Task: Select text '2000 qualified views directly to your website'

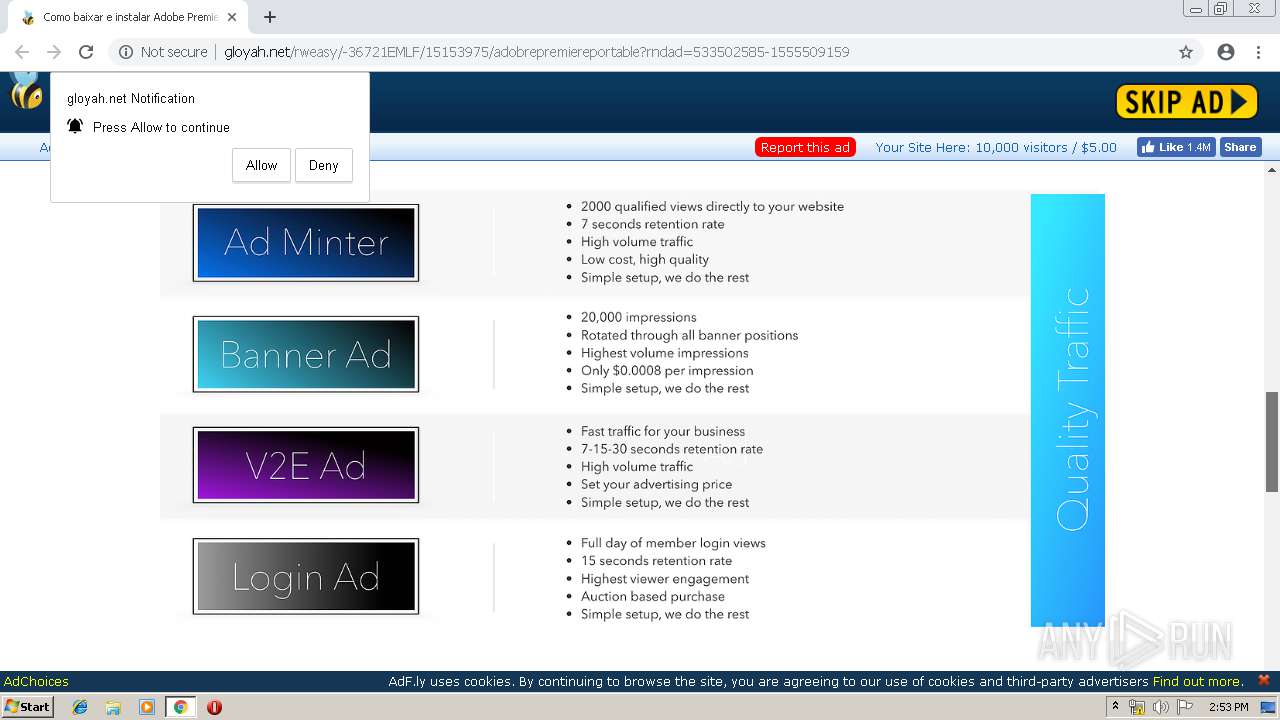Action: 712,206
